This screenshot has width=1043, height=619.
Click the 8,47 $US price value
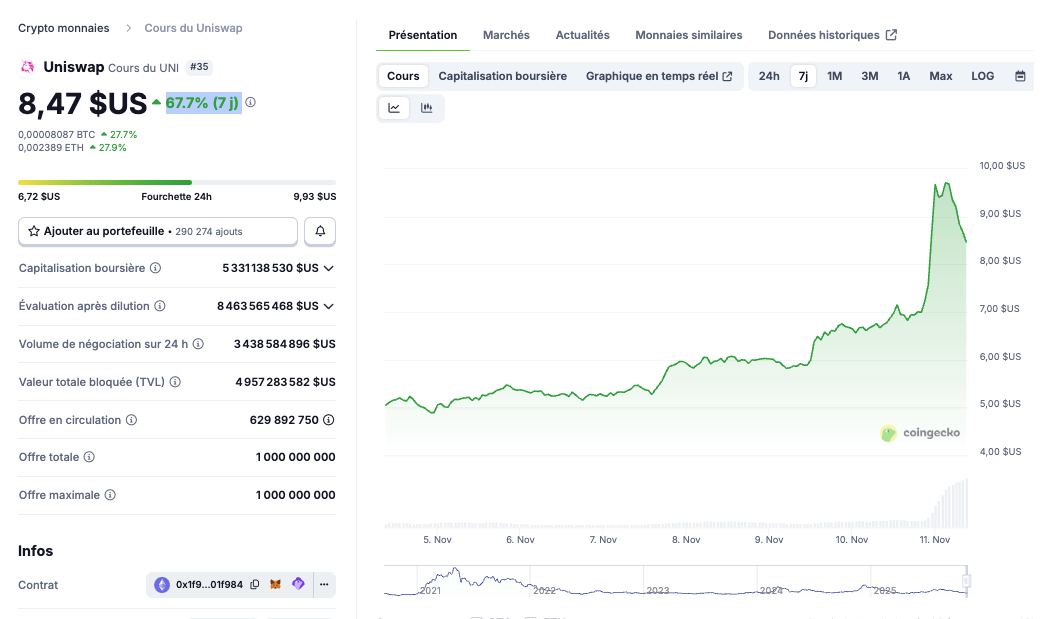click(82, 103)
